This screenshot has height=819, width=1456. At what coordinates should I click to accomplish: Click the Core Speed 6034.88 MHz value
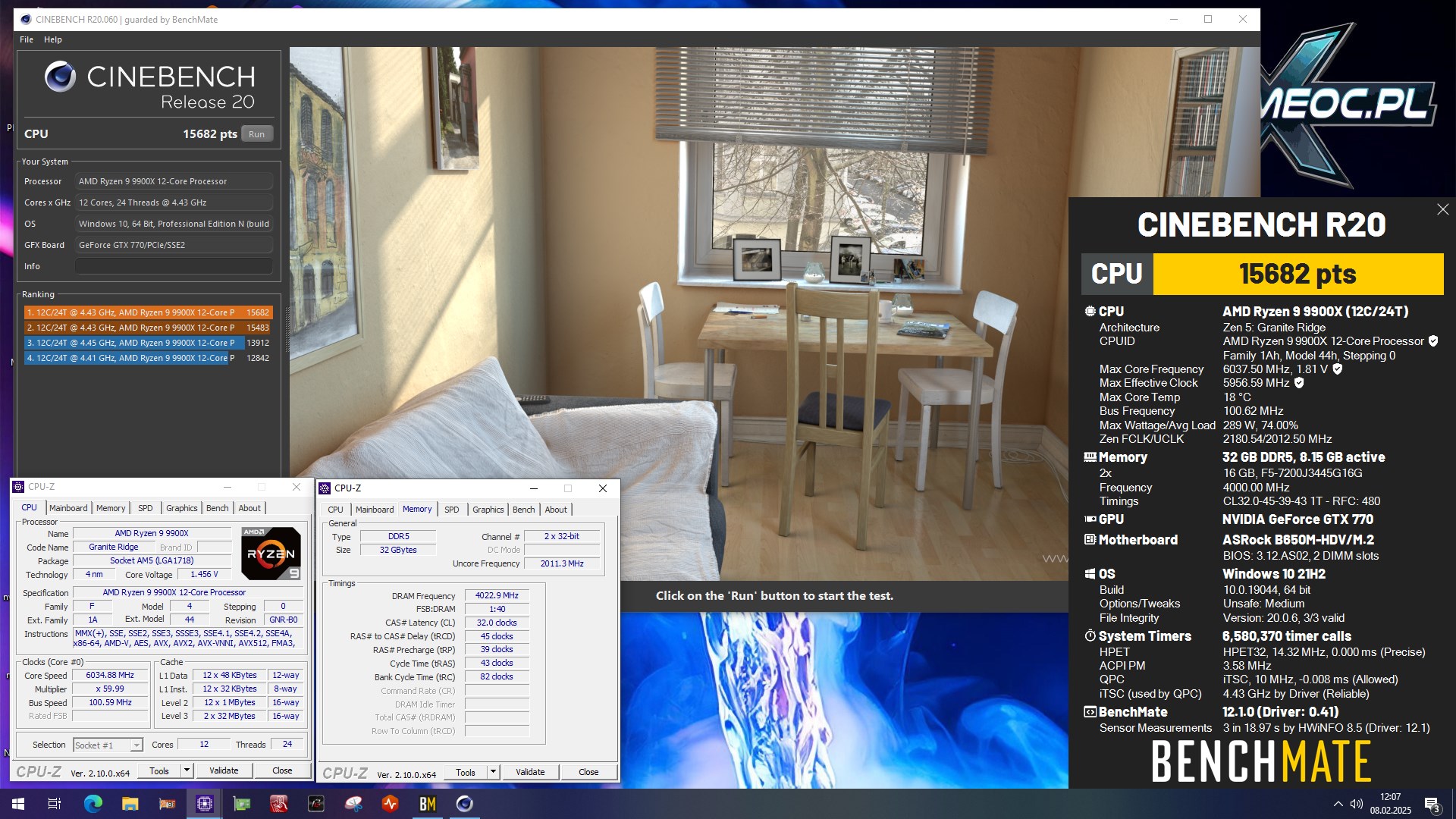[110, 675]
